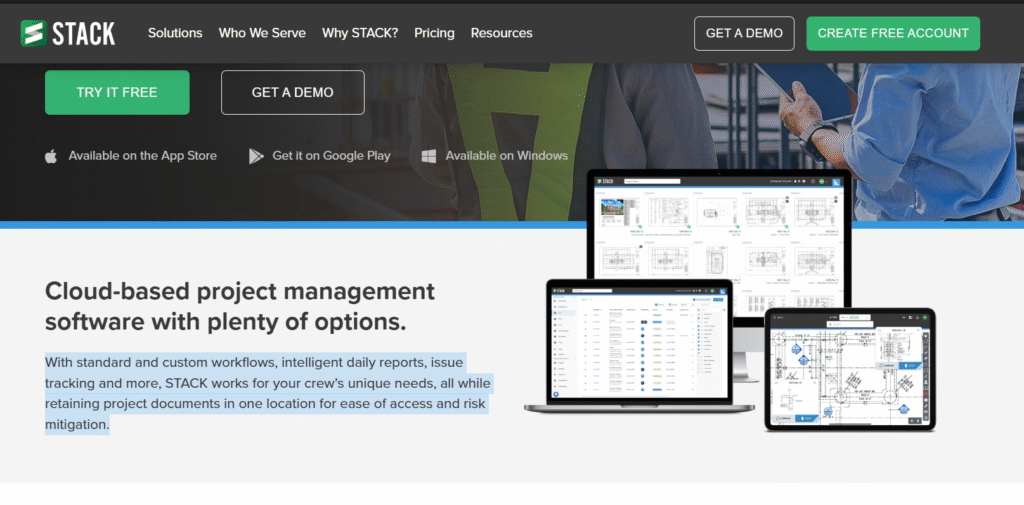Screen dimensions: 1024x505
Task: Open Available on the App Store link
Action: pos(142,156)
